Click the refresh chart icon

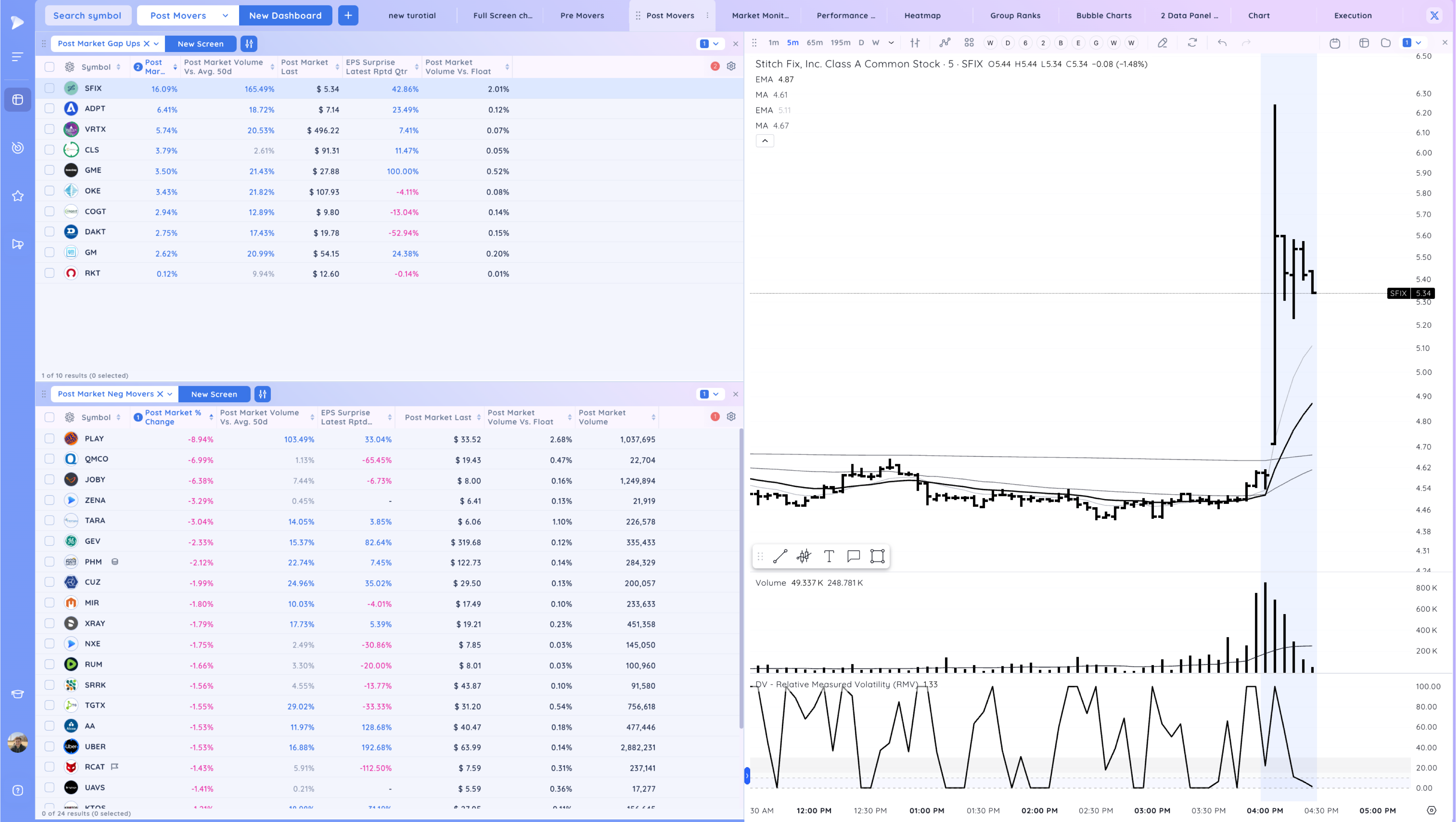tap(1192, 42)
